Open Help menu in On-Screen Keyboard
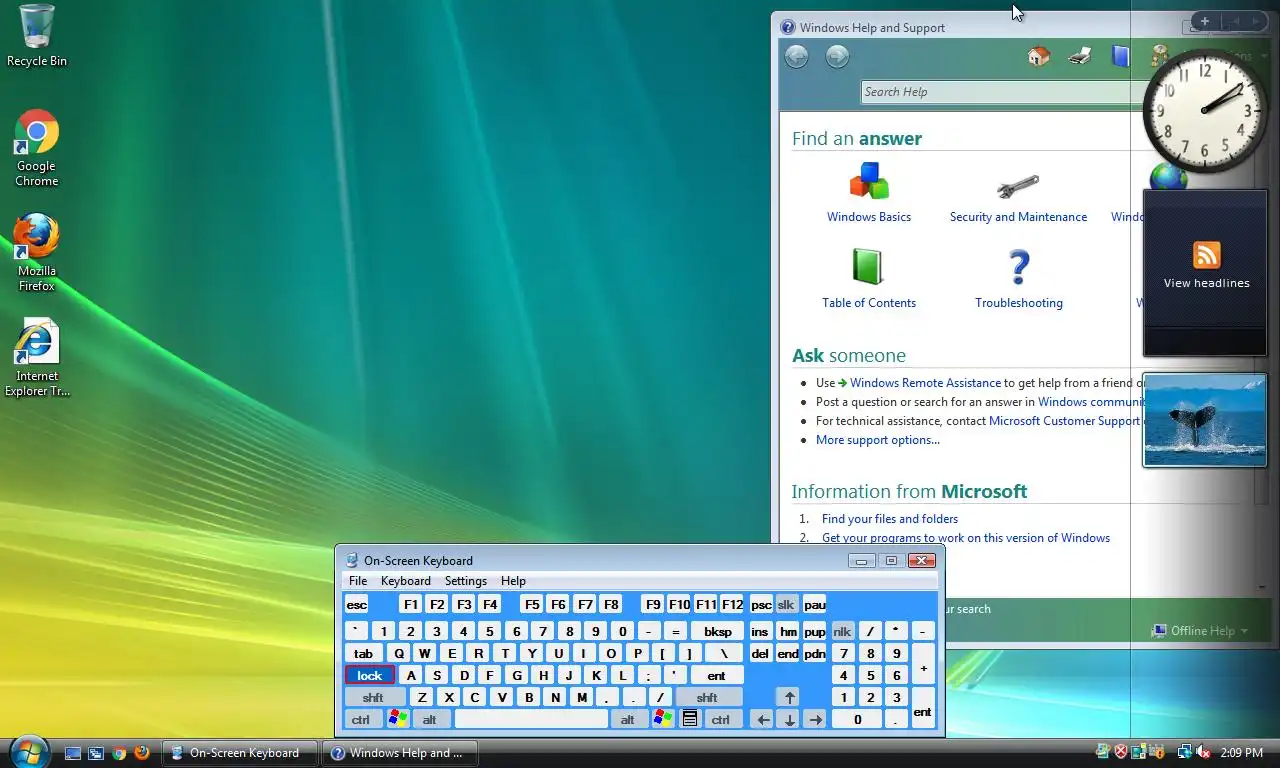The height and width of the screenshot is (768, 1280). click(513, 581)
